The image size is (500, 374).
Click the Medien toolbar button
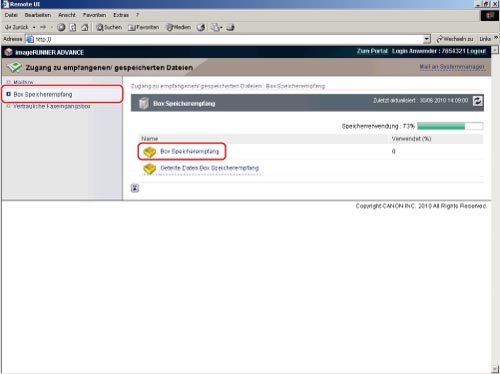coord(178,27)
